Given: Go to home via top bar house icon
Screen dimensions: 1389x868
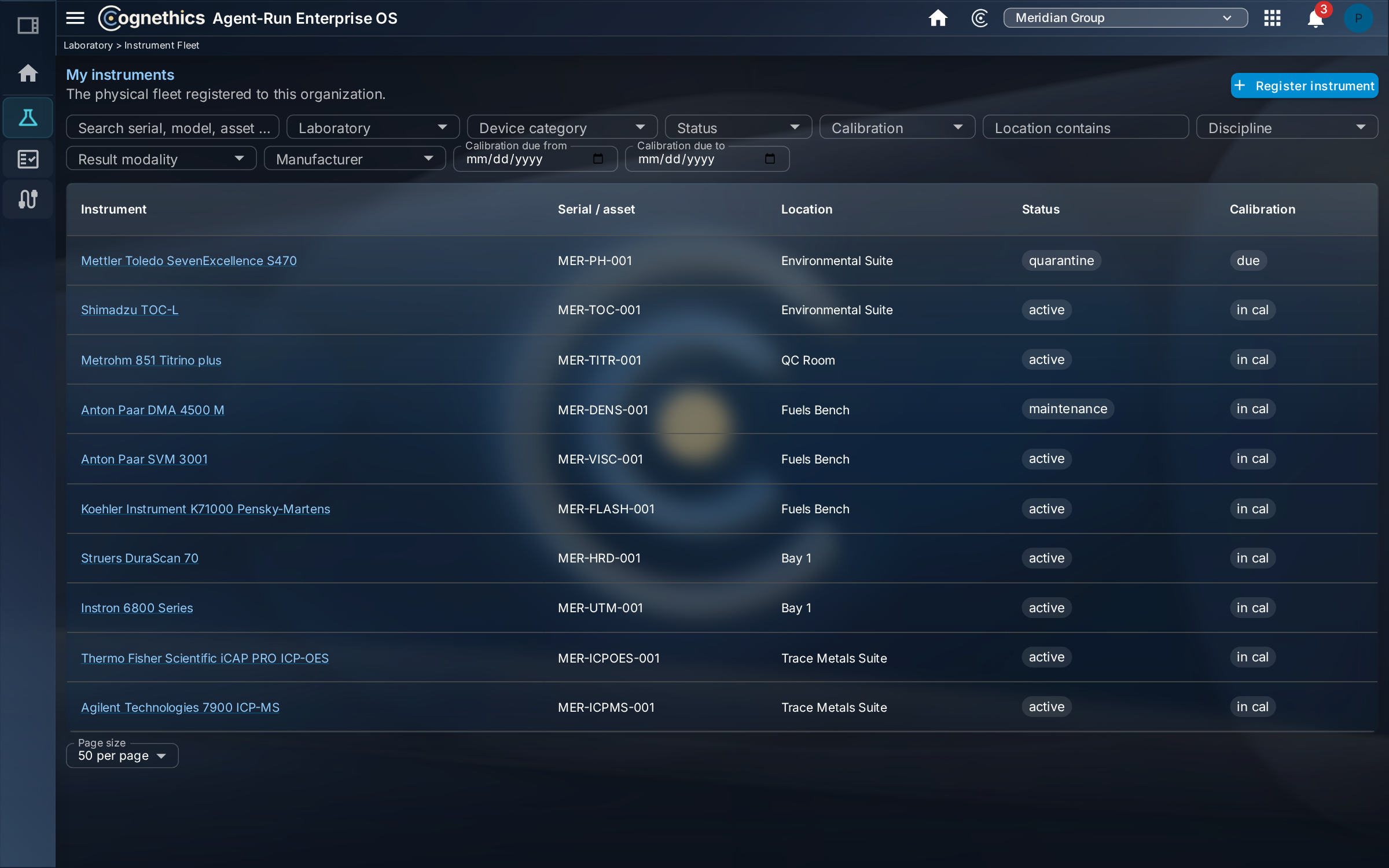Looking at the screenshot, I should 938,18.
